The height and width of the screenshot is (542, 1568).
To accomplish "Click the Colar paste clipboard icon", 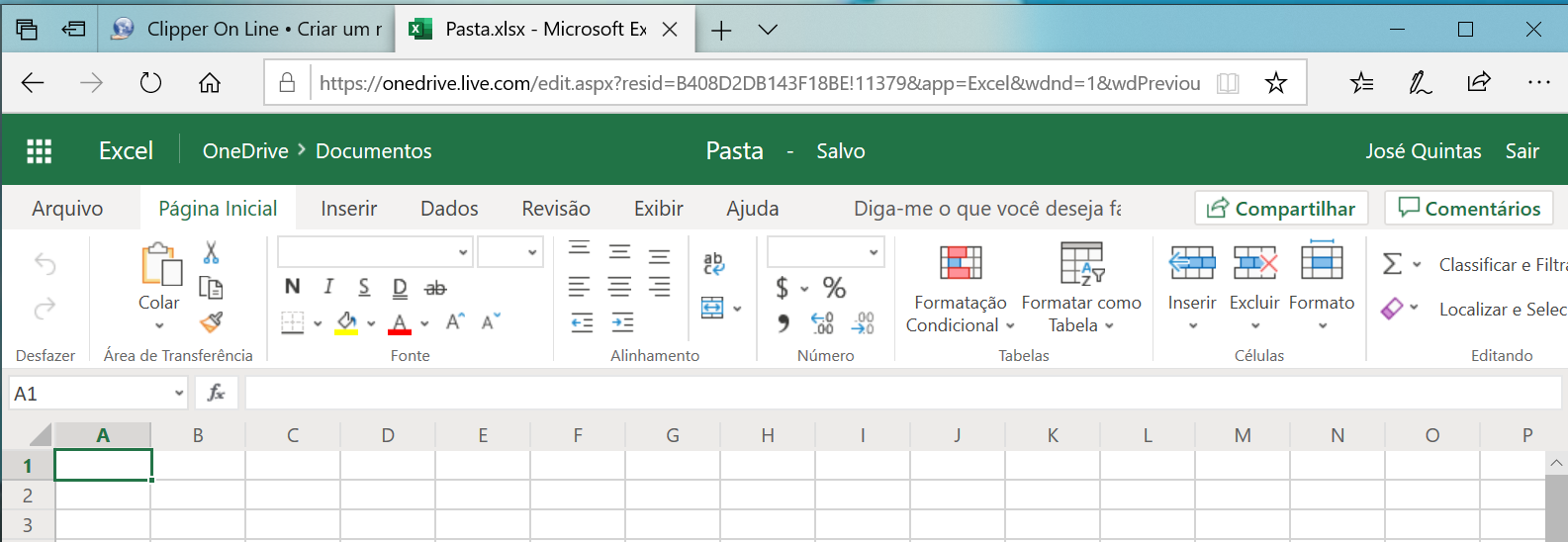I will click(160, 265).
